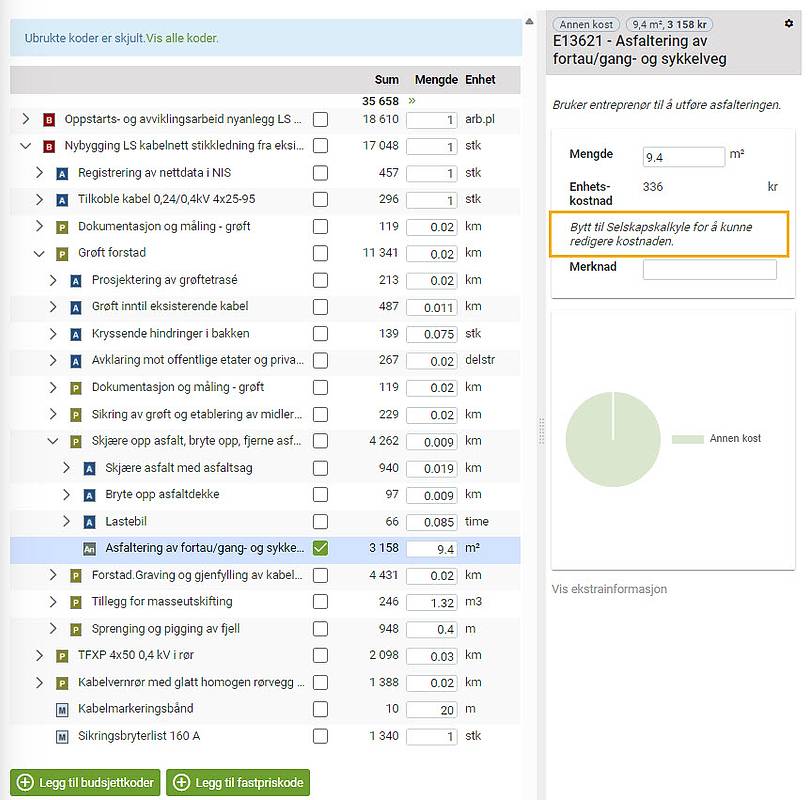Click red B icon of Oppstarts- og avviklingsarbeid row
Image resolution: width=808 pixels, height=800 pixels.
click(x=49, y=120)
